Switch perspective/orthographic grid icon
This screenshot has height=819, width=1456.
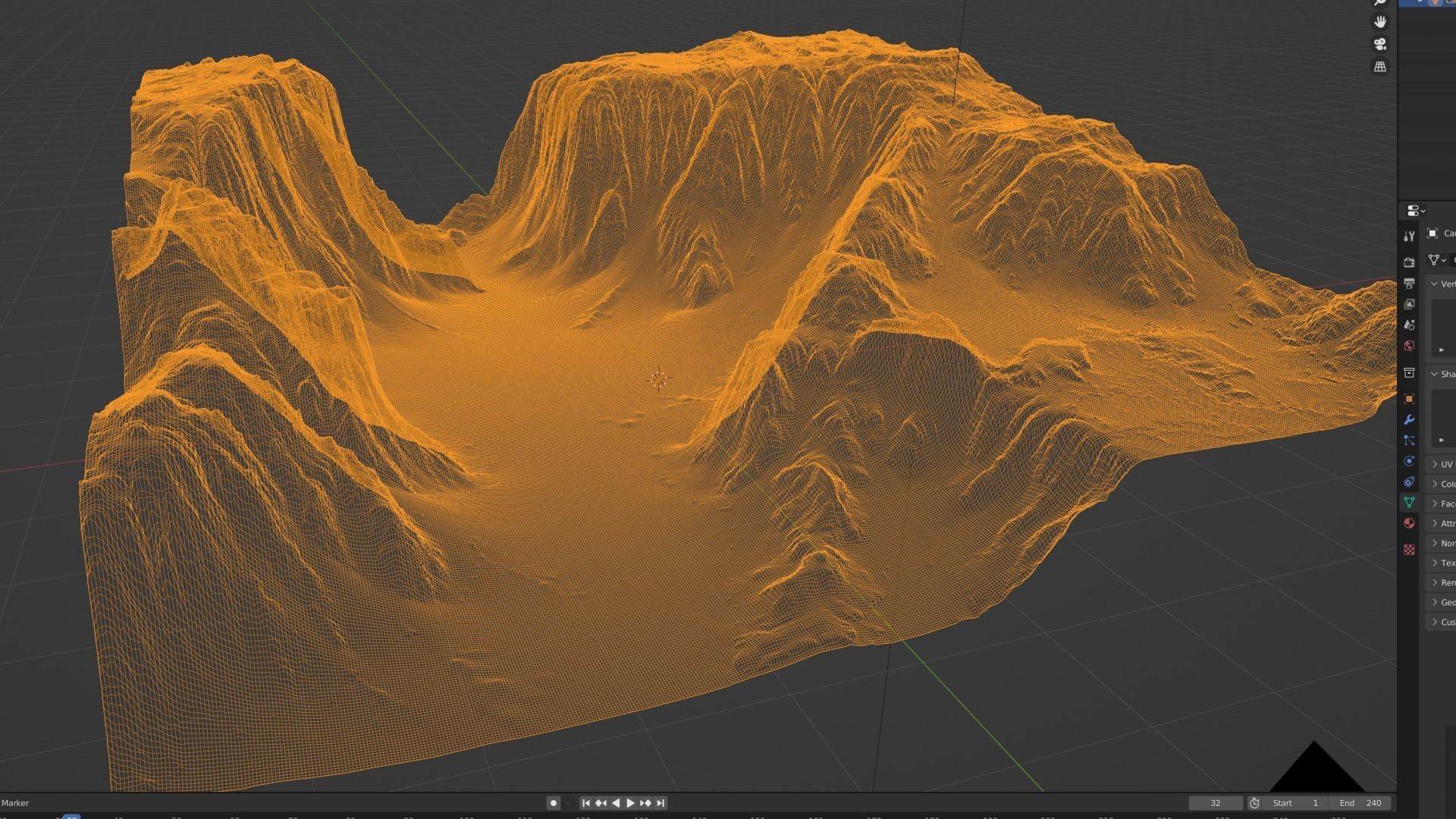click(x=1380, y=67)
